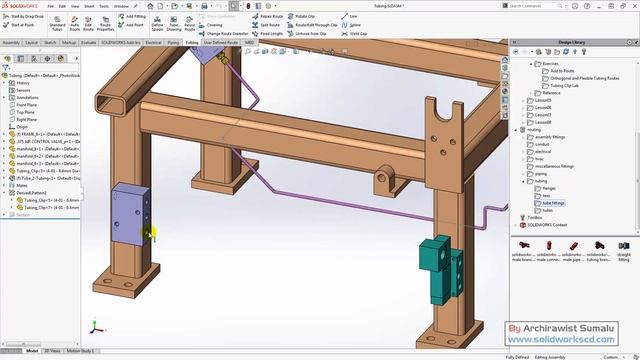This screenshot has width=640, height=360.
Task: Open the File menu
Action: (51, 7)
